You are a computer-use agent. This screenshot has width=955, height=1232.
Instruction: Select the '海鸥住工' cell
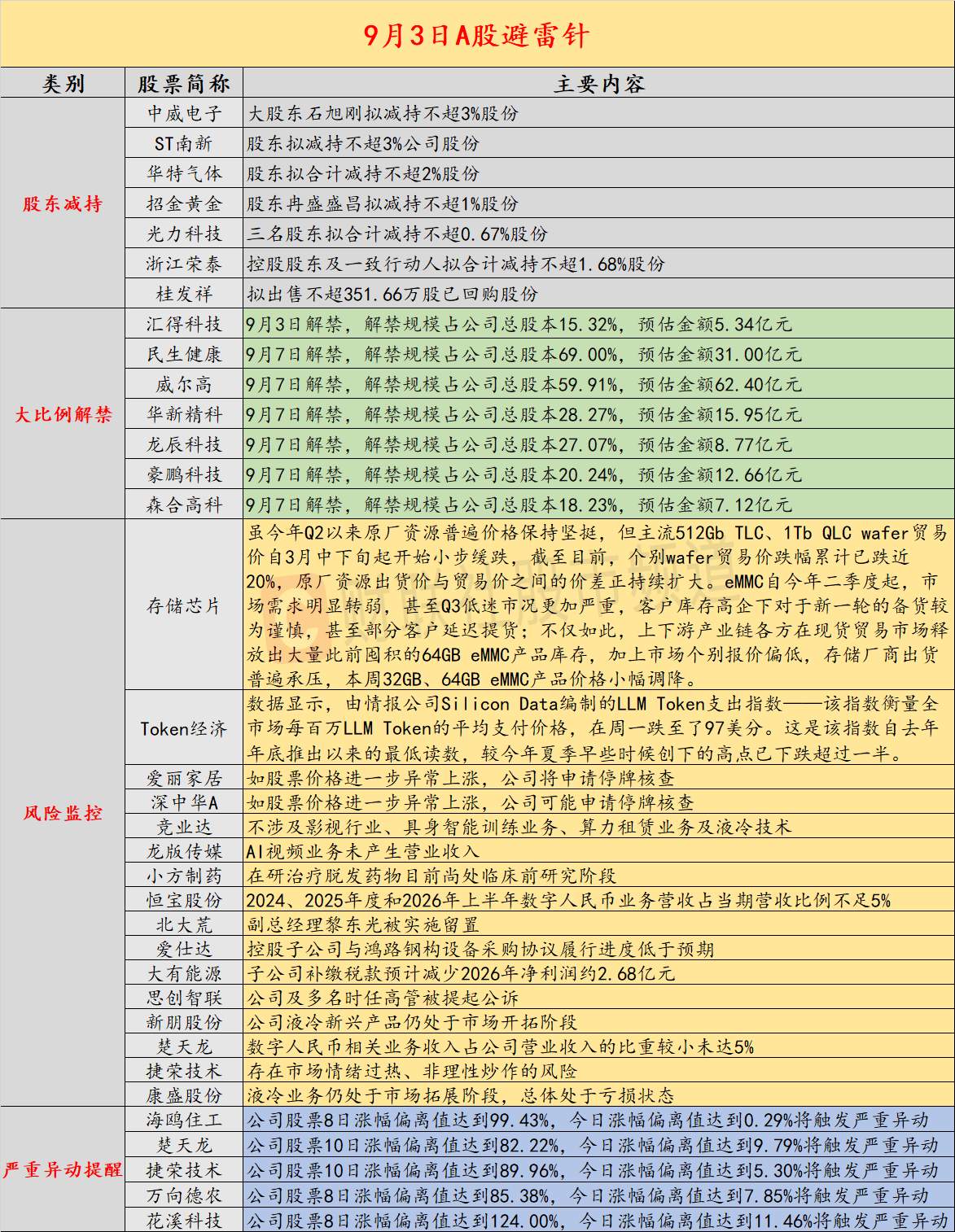point(184,1121)
